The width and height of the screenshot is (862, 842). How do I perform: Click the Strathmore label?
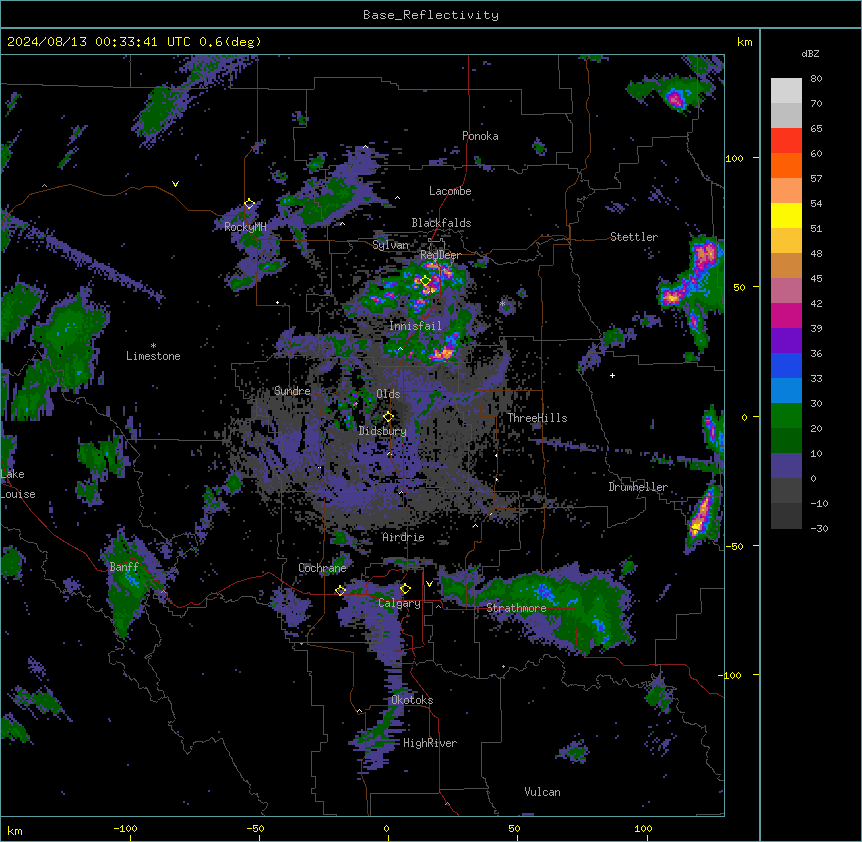(x=516, y=608)
